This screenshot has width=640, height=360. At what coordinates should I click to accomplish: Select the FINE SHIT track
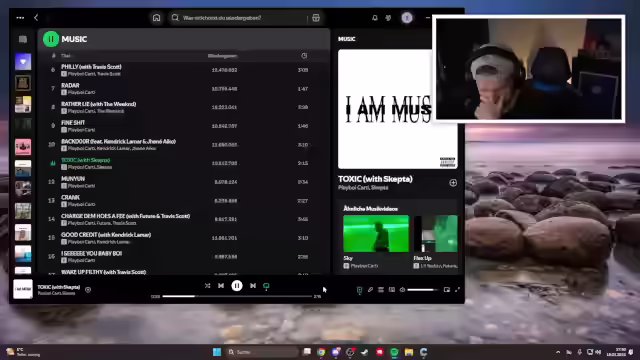184,126
